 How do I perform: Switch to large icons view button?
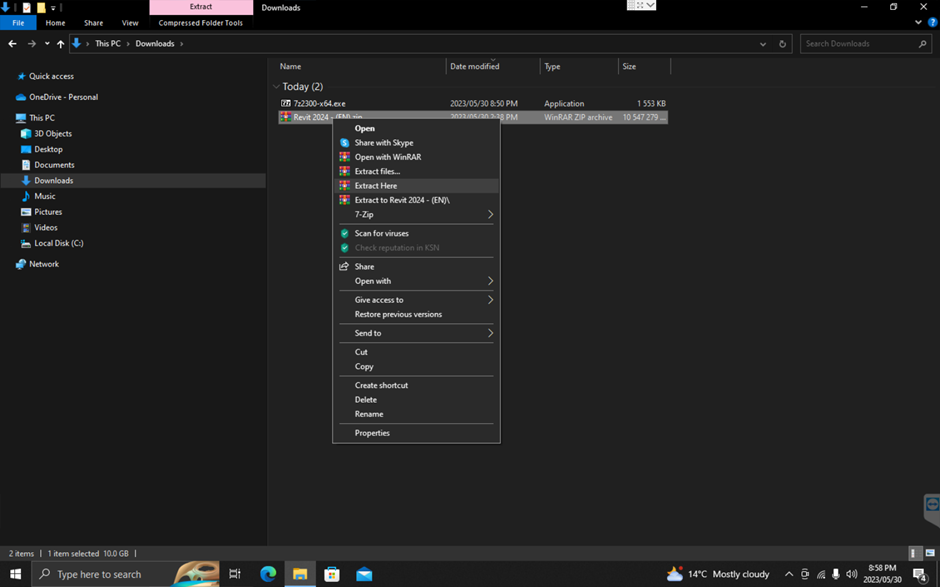click(x=930, y=553)
